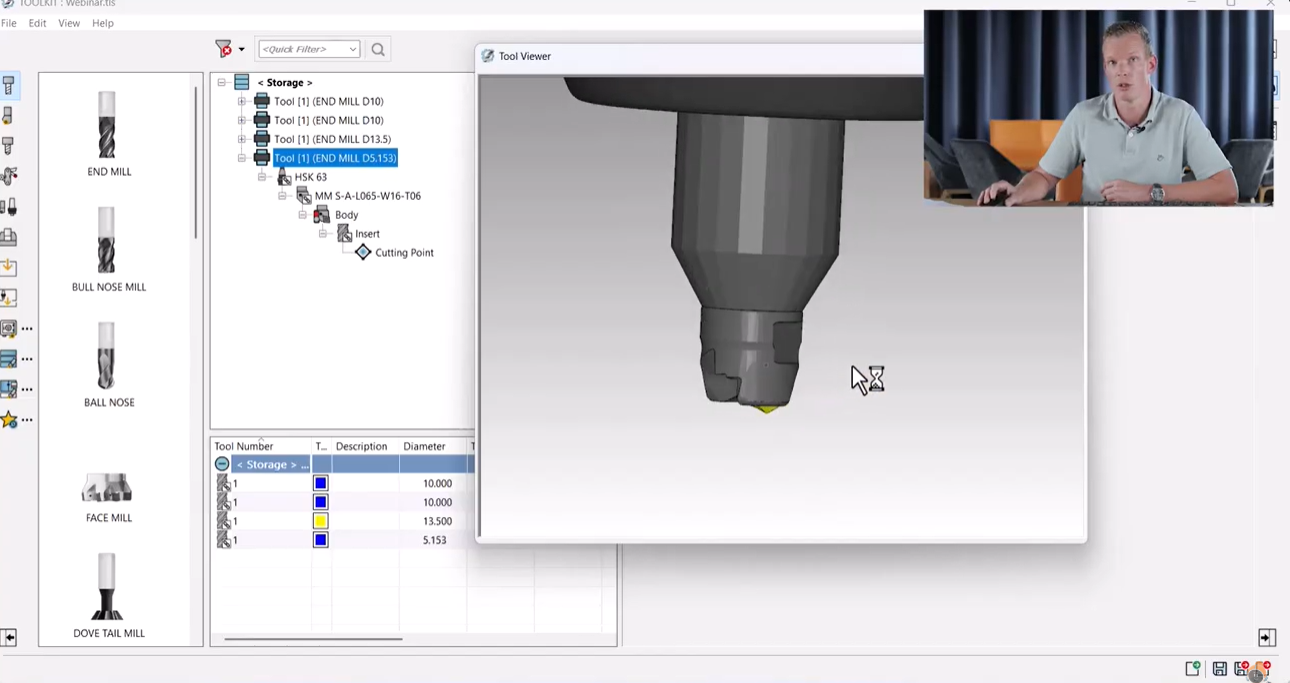Click the ellipsis button next to the star icon

pos(27,419)
